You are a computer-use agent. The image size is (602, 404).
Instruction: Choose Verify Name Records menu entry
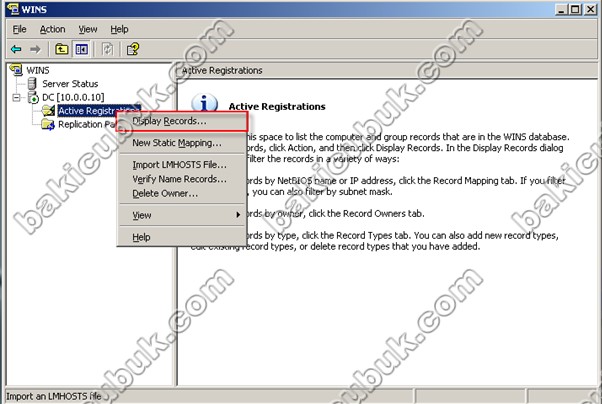point(182,179)
